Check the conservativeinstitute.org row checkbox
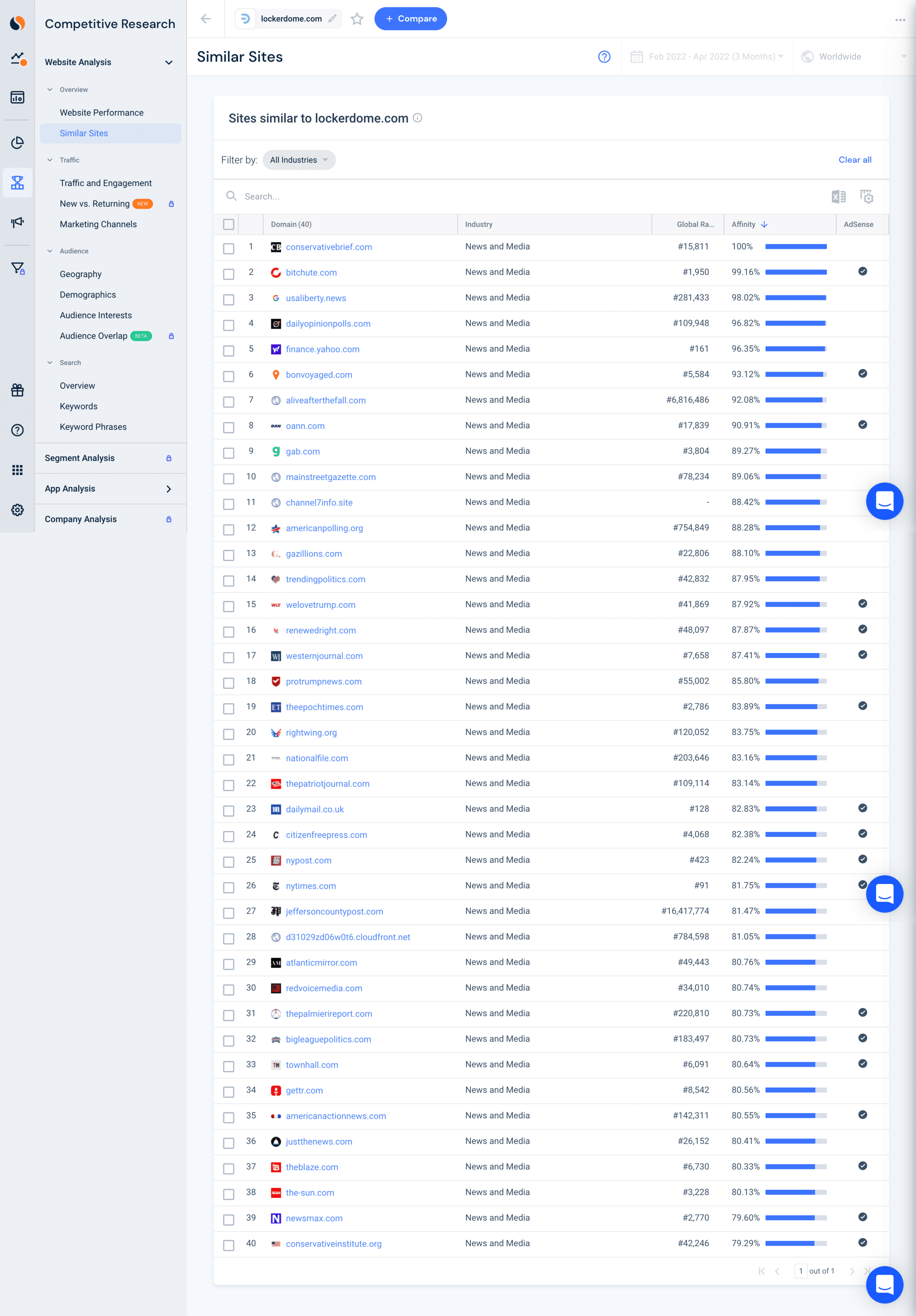 click(x=229, y=1245)
